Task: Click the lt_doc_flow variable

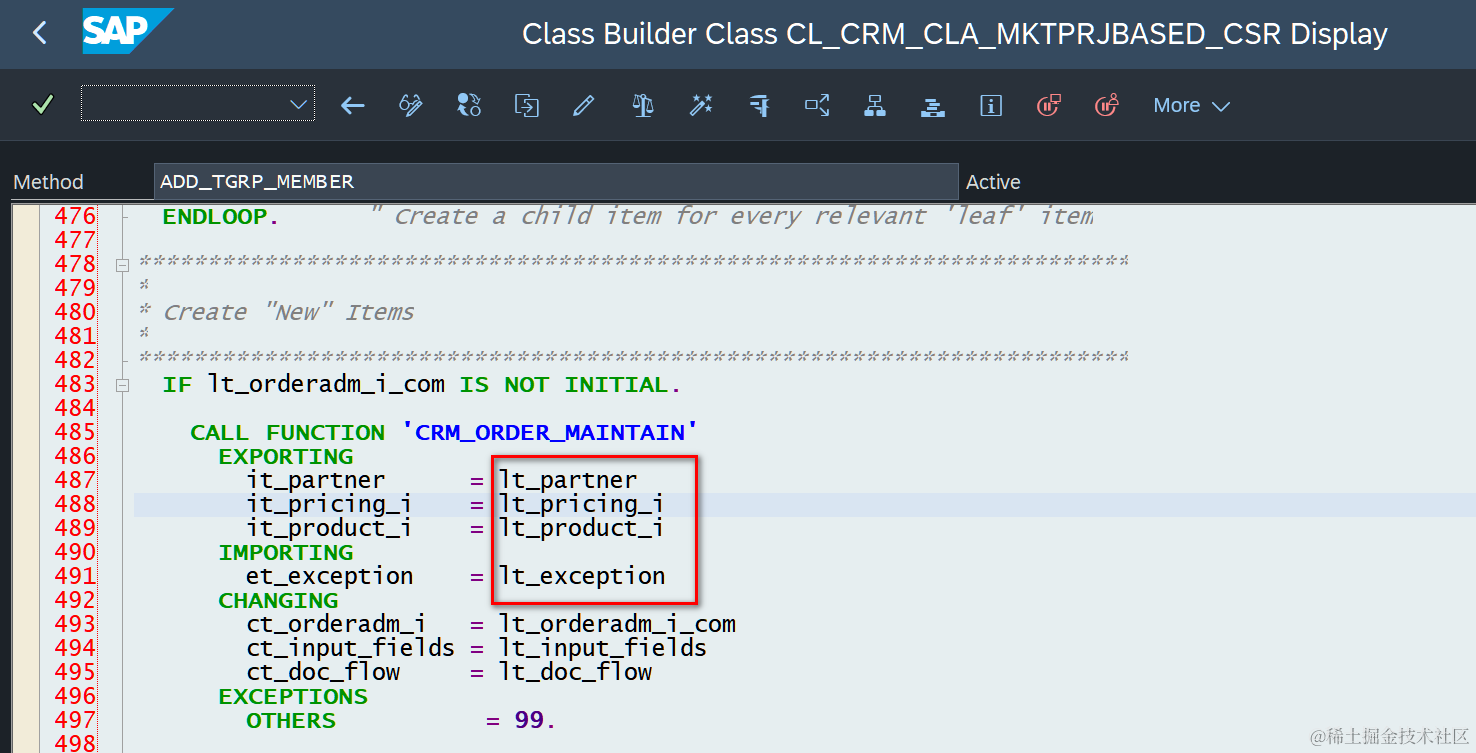Action: tap(576, 673)
